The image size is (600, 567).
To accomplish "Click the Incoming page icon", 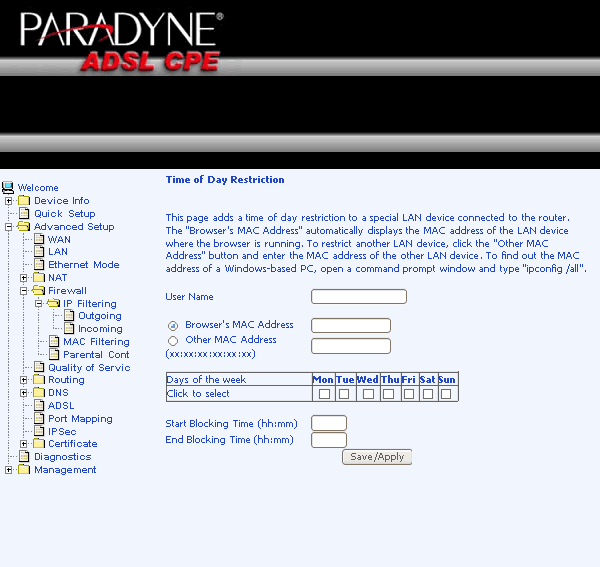I will pyautogui.click(x=69, y=328).
